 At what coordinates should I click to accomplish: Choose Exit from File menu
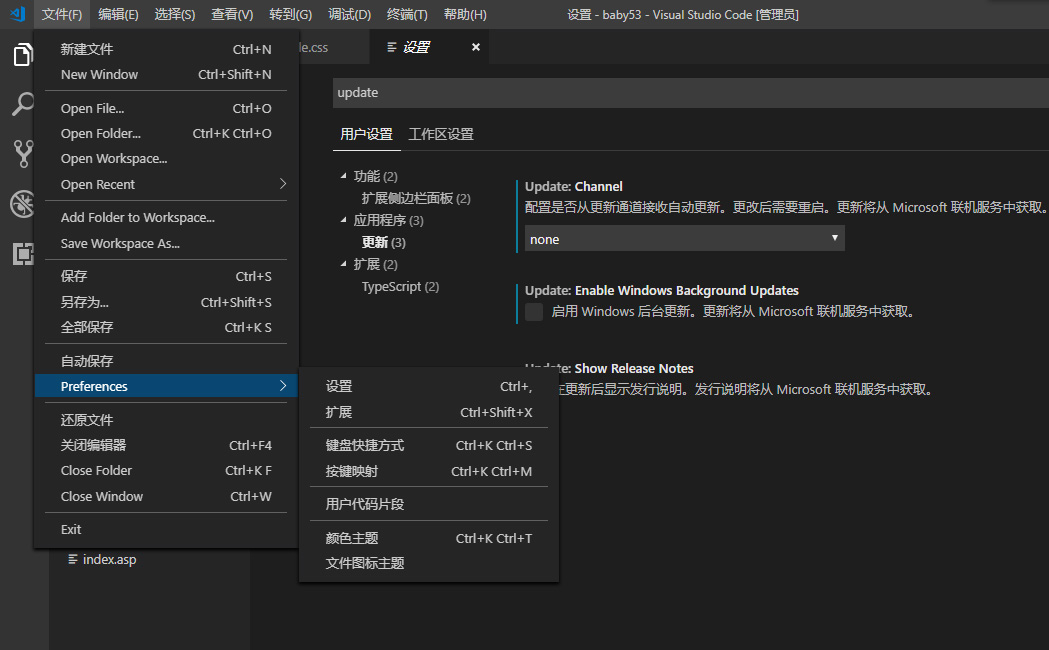click(166, 529)
